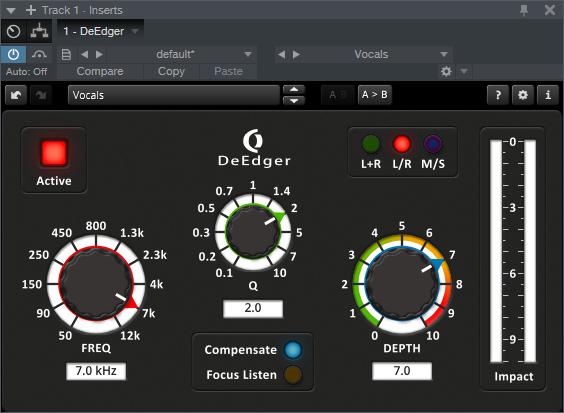Select L+R channel mode

371,144
